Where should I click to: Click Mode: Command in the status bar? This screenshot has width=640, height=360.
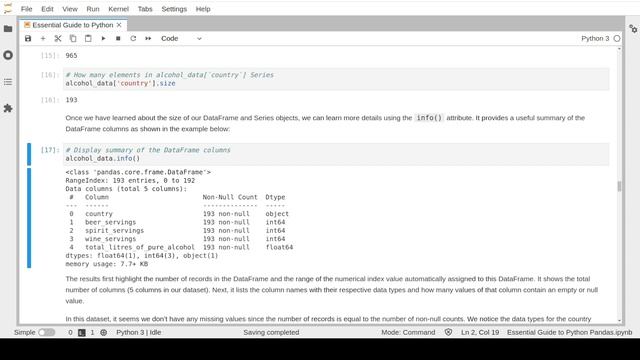(408, 332)
